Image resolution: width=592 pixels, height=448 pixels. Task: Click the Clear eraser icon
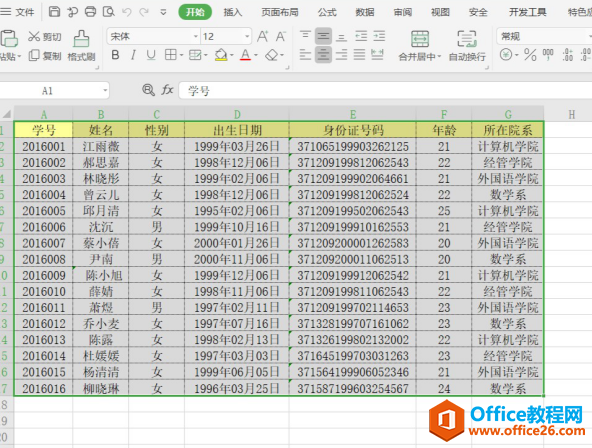[x=271, y=55]
